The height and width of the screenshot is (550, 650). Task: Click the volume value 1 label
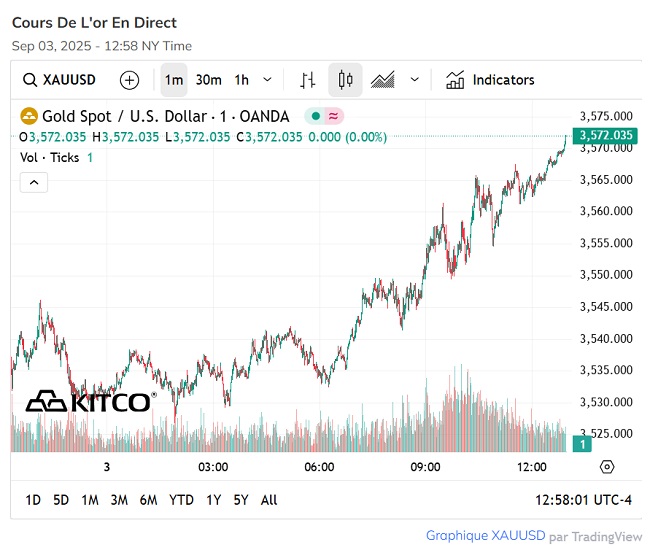coord(582,444)
